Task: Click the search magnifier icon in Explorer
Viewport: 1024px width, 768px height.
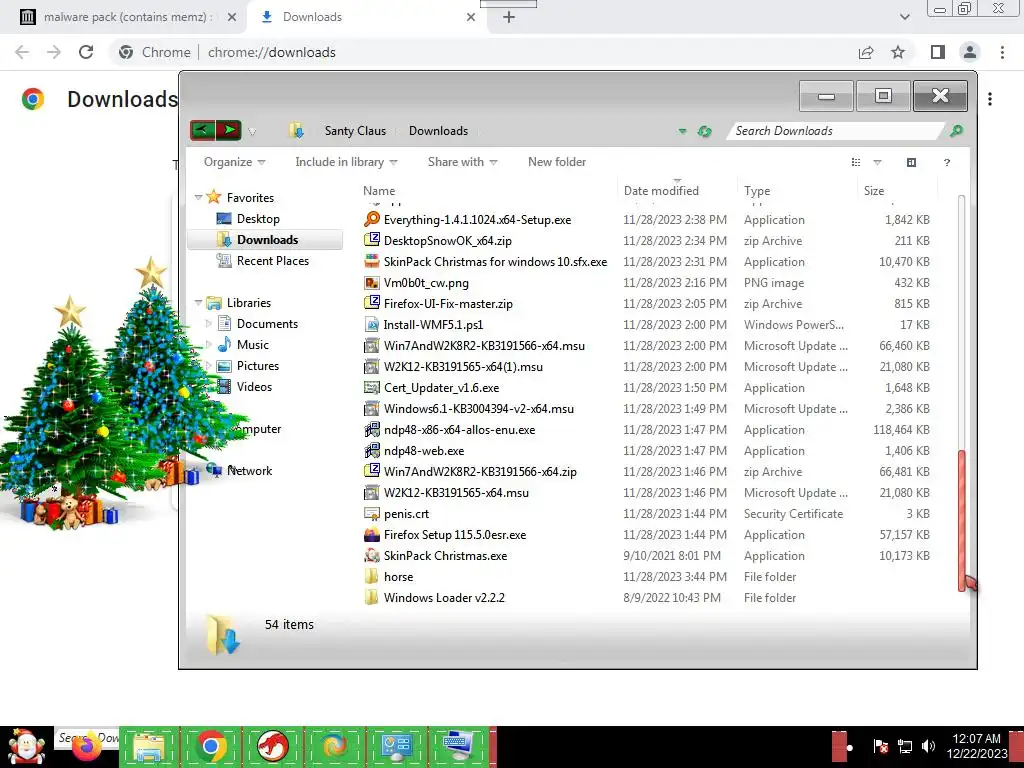Action: pyautogui.click(x=956, y=131)
